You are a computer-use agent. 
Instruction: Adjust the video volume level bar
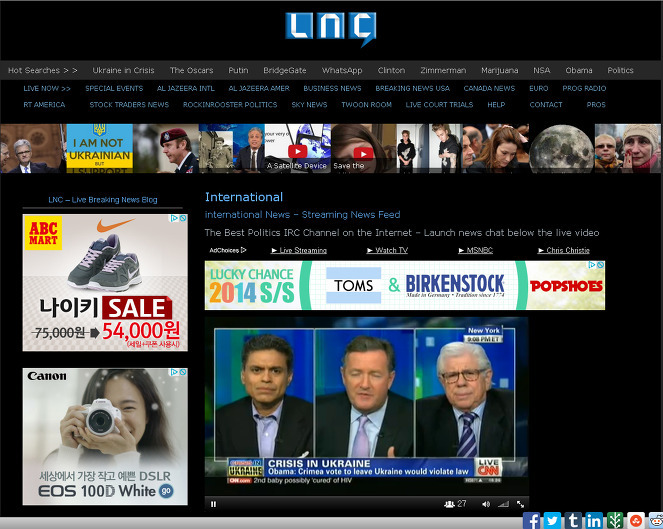503,504
